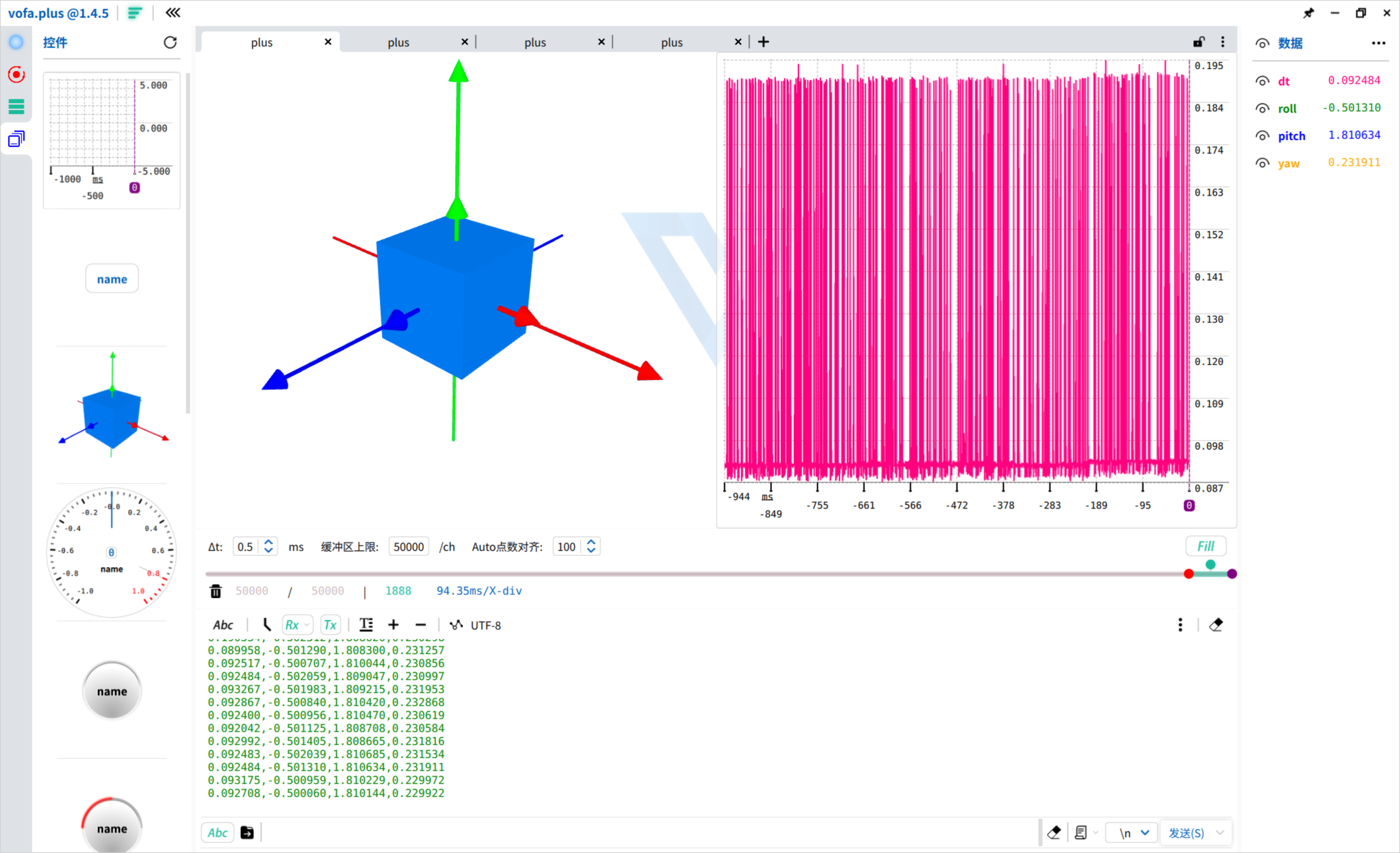
Task: Close the first plus tab
Action: [328, 42]
